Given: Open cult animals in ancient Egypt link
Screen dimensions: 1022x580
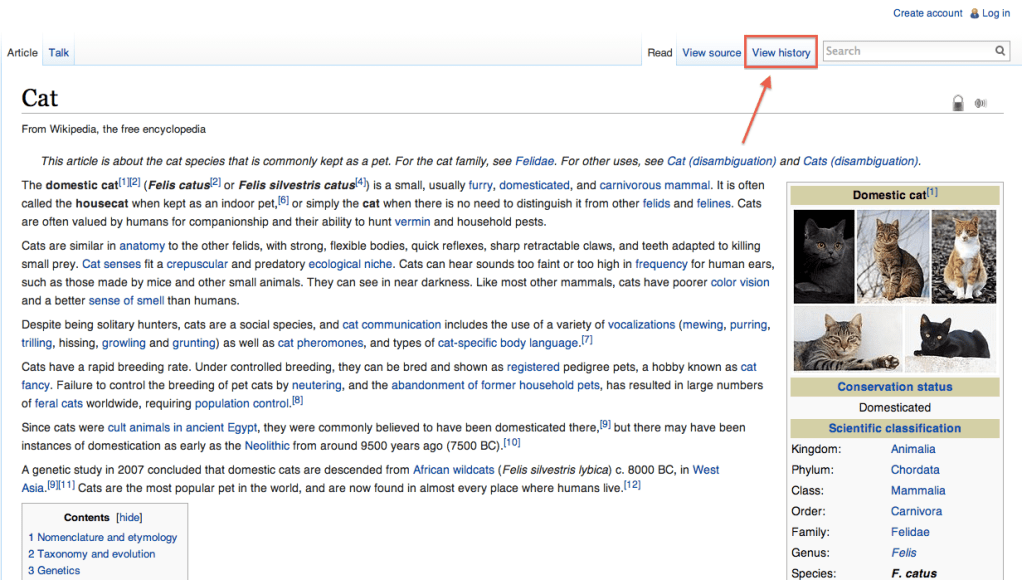Looking at the screenshot, I should click(182, 428).
